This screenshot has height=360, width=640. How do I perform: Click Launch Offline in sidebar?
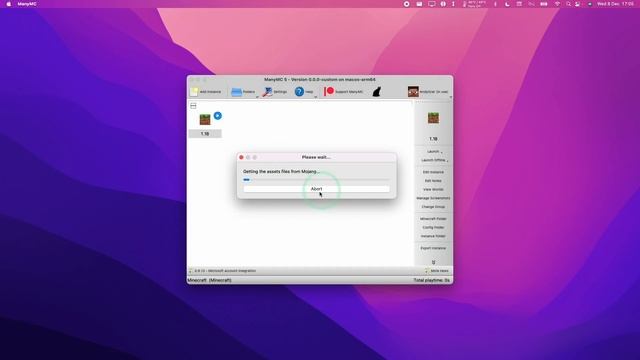pos(433,160)
